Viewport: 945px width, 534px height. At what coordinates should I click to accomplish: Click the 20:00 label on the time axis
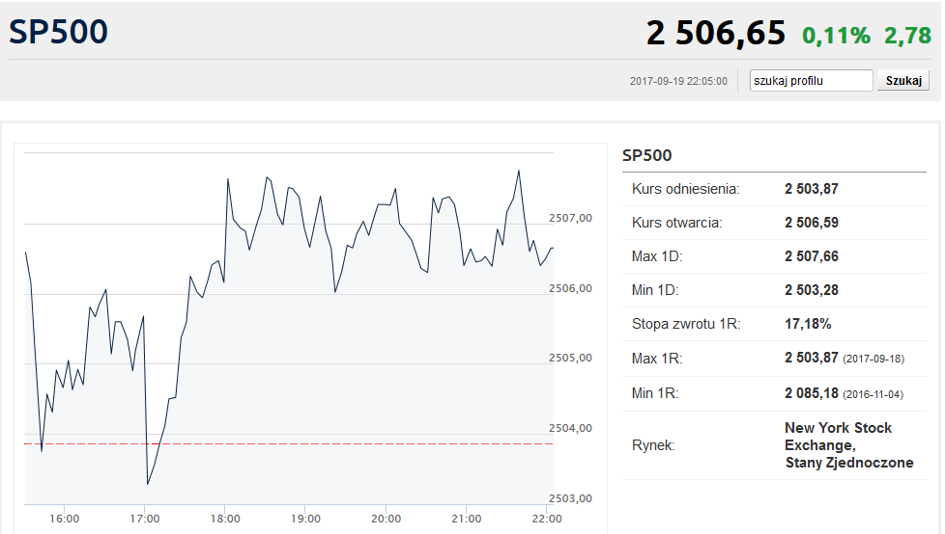coord(386,519)
